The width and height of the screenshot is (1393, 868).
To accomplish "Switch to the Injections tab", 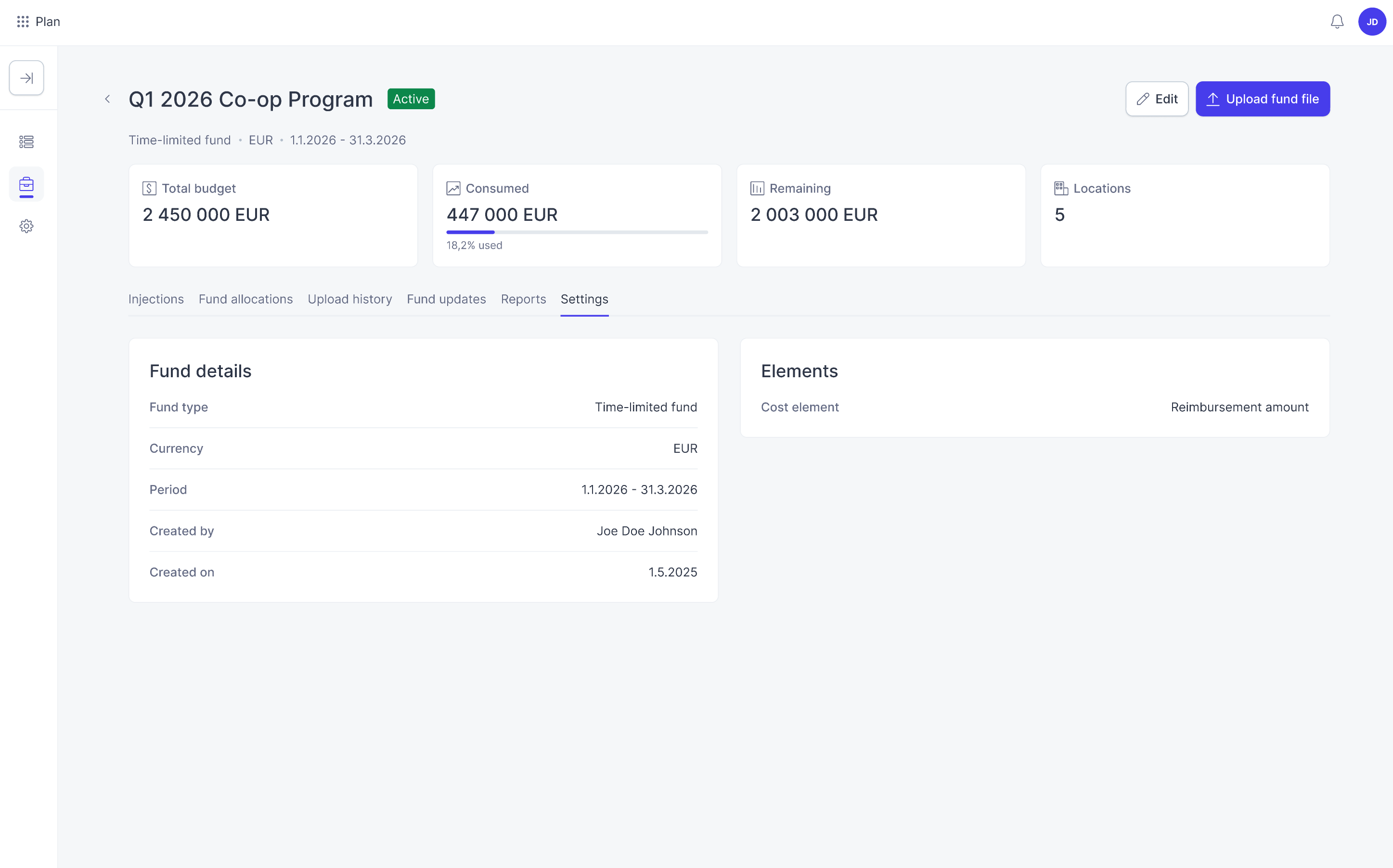I will pos(155,299).
